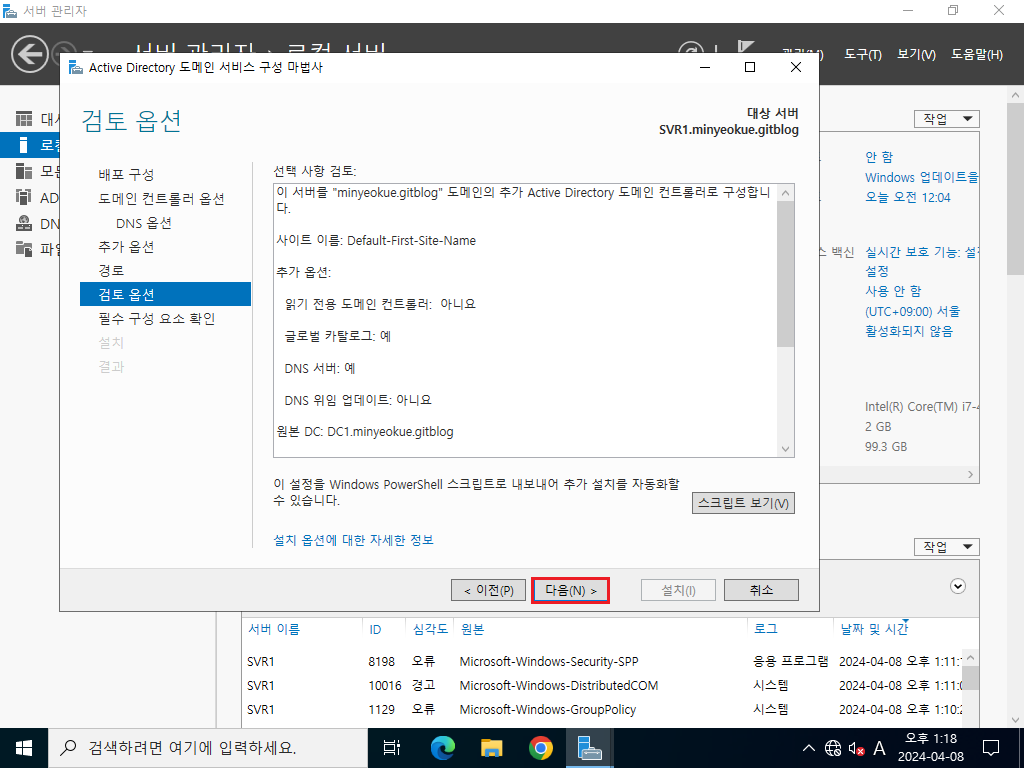The width and height of the screenshot is (1024, 768).
Task: Launch Google Chrome from the taskbar
Action: tap(540, 748)
